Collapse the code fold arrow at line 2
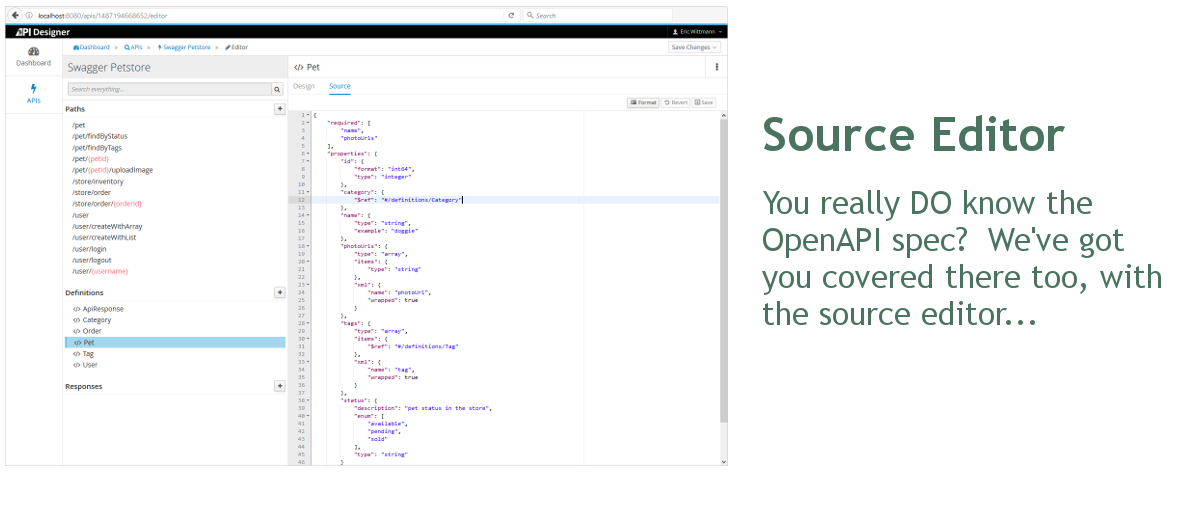The height and width of the screenshot is (515, 1200). [309, 122]
